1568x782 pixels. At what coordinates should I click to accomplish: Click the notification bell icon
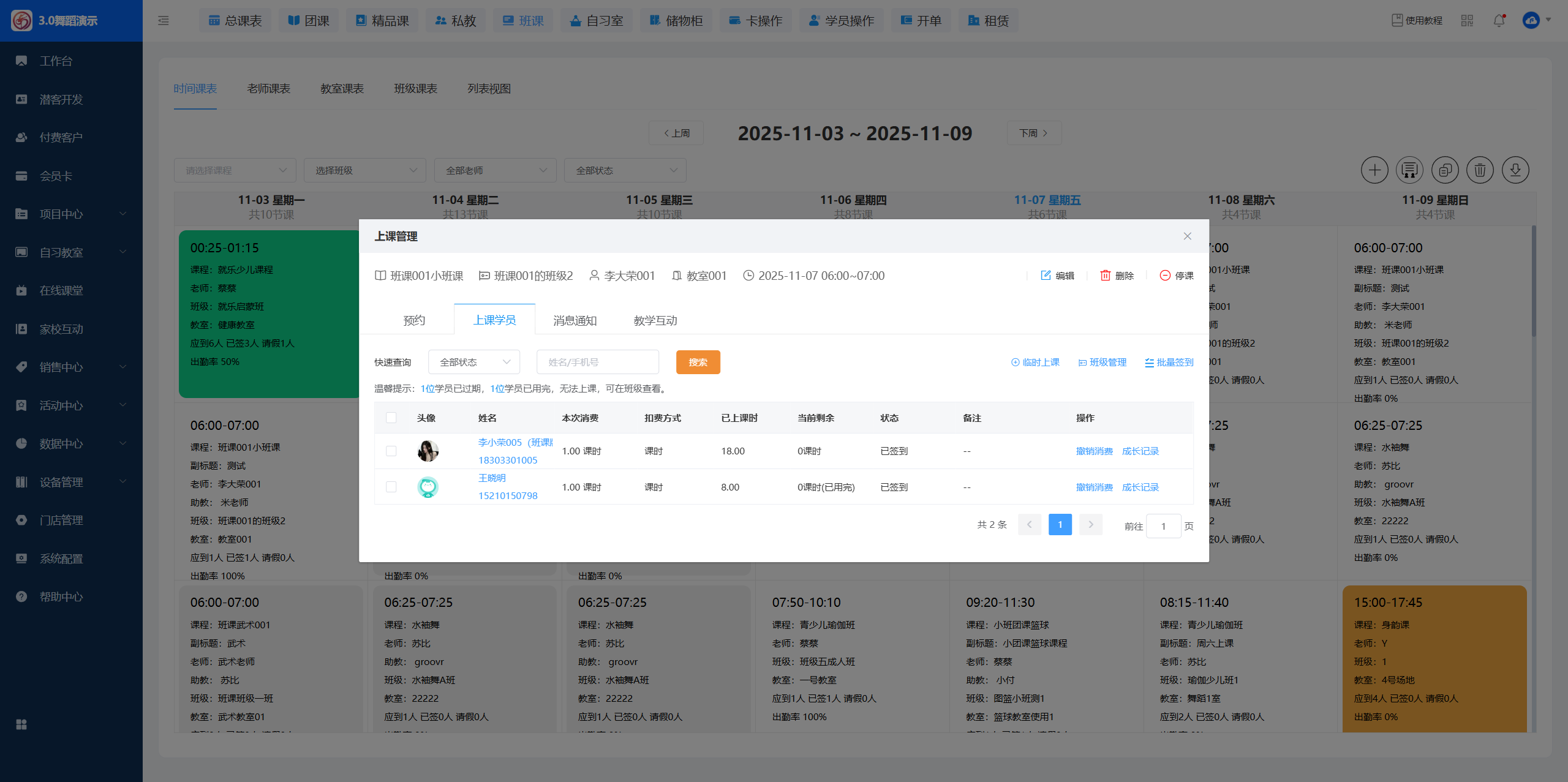[x=1499, y=21]
